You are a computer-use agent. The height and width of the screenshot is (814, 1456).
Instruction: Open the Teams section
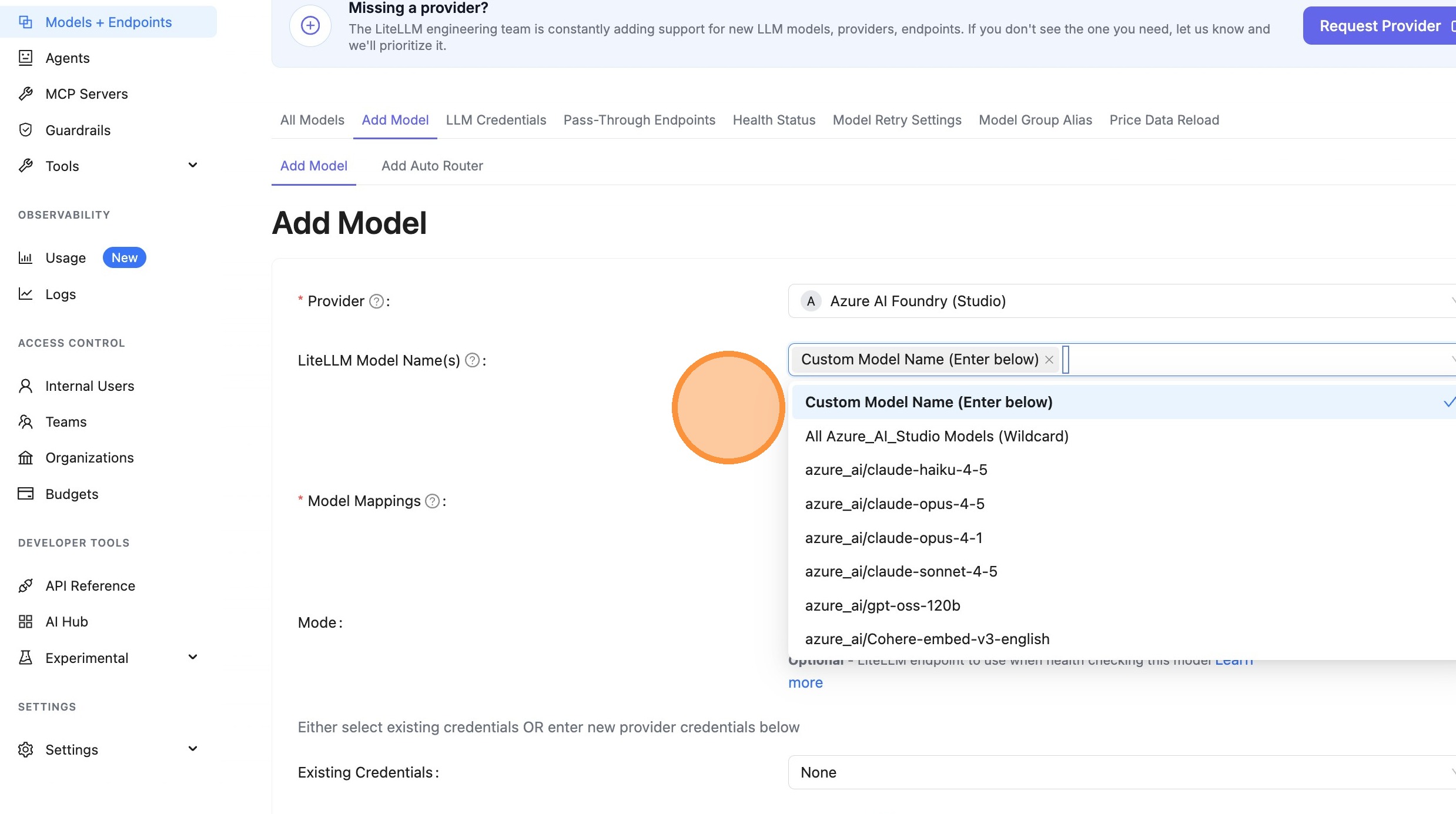(65, 421)
